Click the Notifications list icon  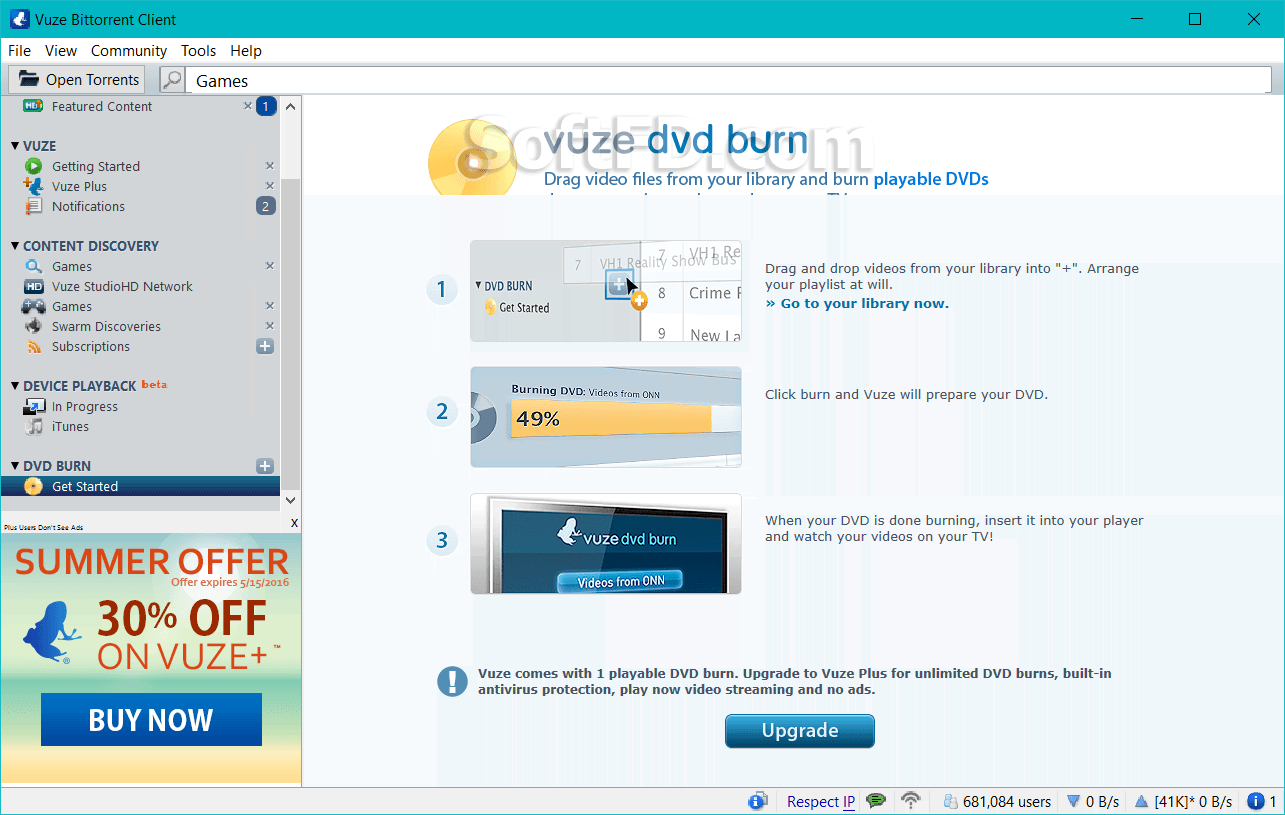(33, 206)
